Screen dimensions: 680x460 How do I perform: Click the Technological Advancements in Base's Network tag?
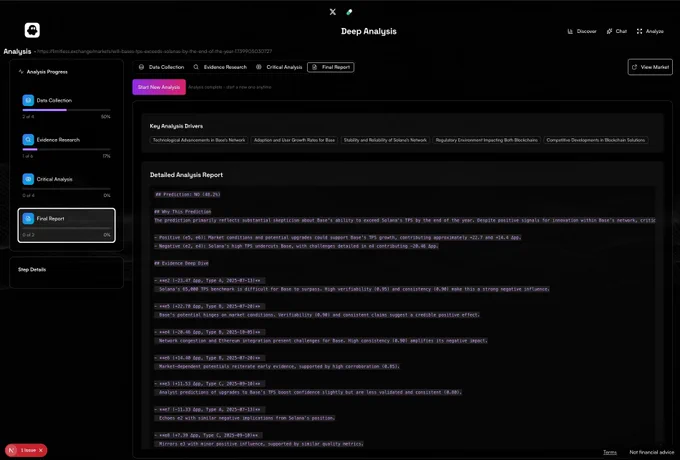(x=199, y=140)
